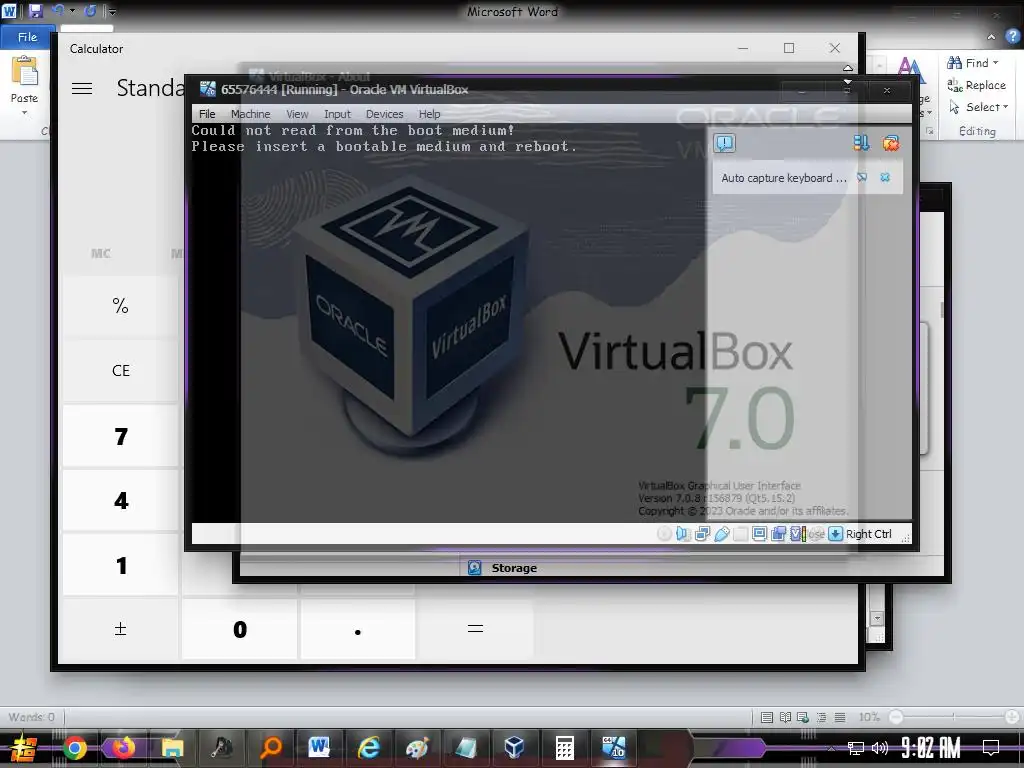
Task: Click the plus-minus sign button in Calculator
Action: 121,629
